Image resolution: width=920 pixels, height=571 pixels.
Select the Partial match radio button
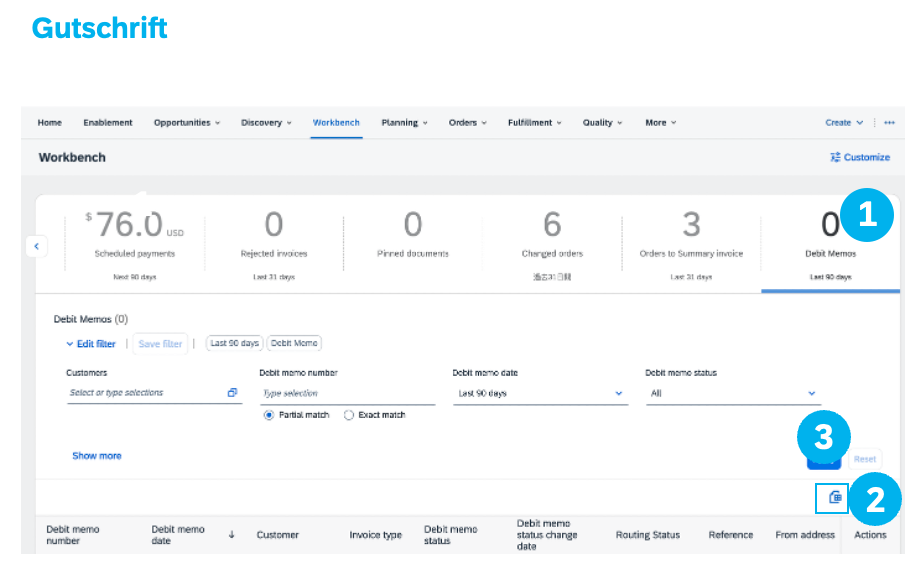pos(269,415)
